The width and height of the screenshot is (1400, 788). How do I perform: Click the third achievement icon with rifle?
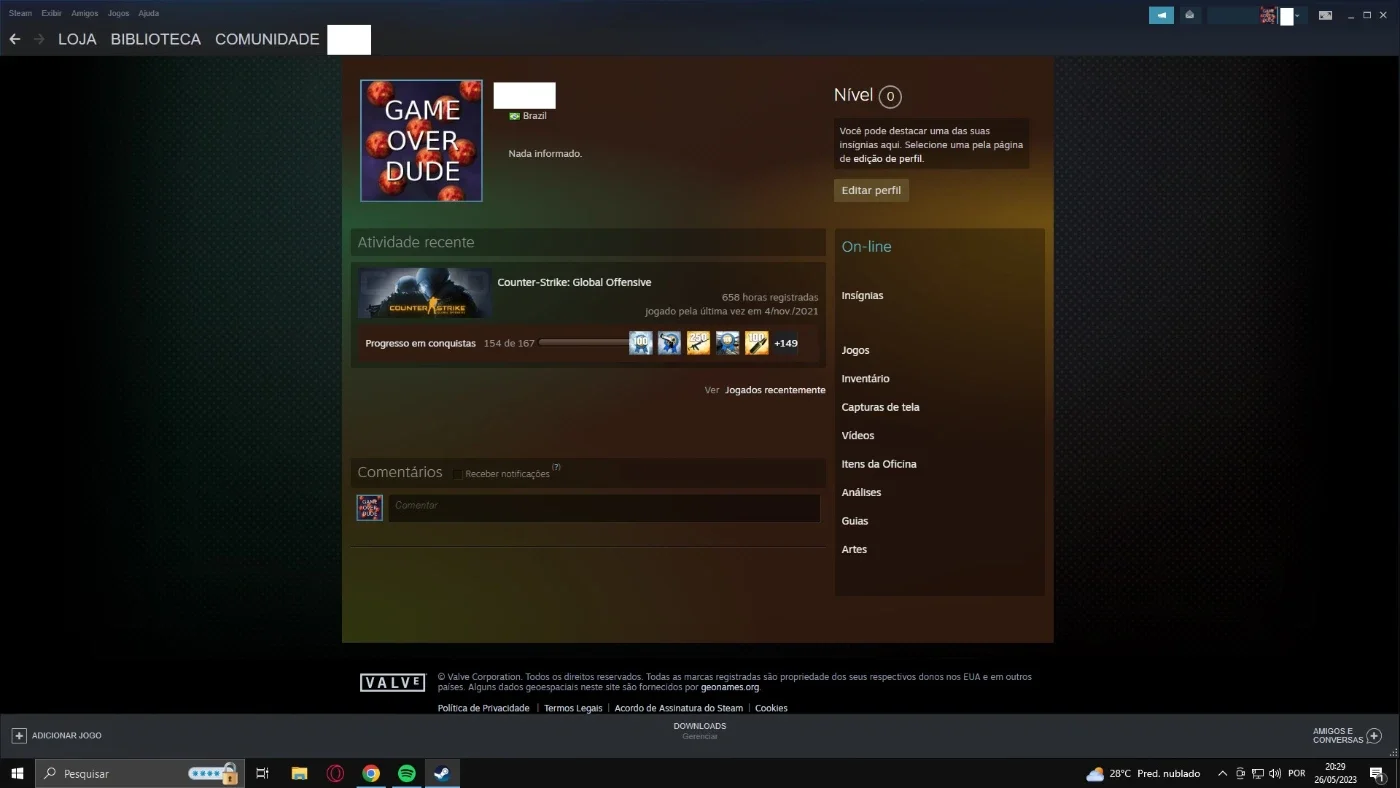coord(698,343)
